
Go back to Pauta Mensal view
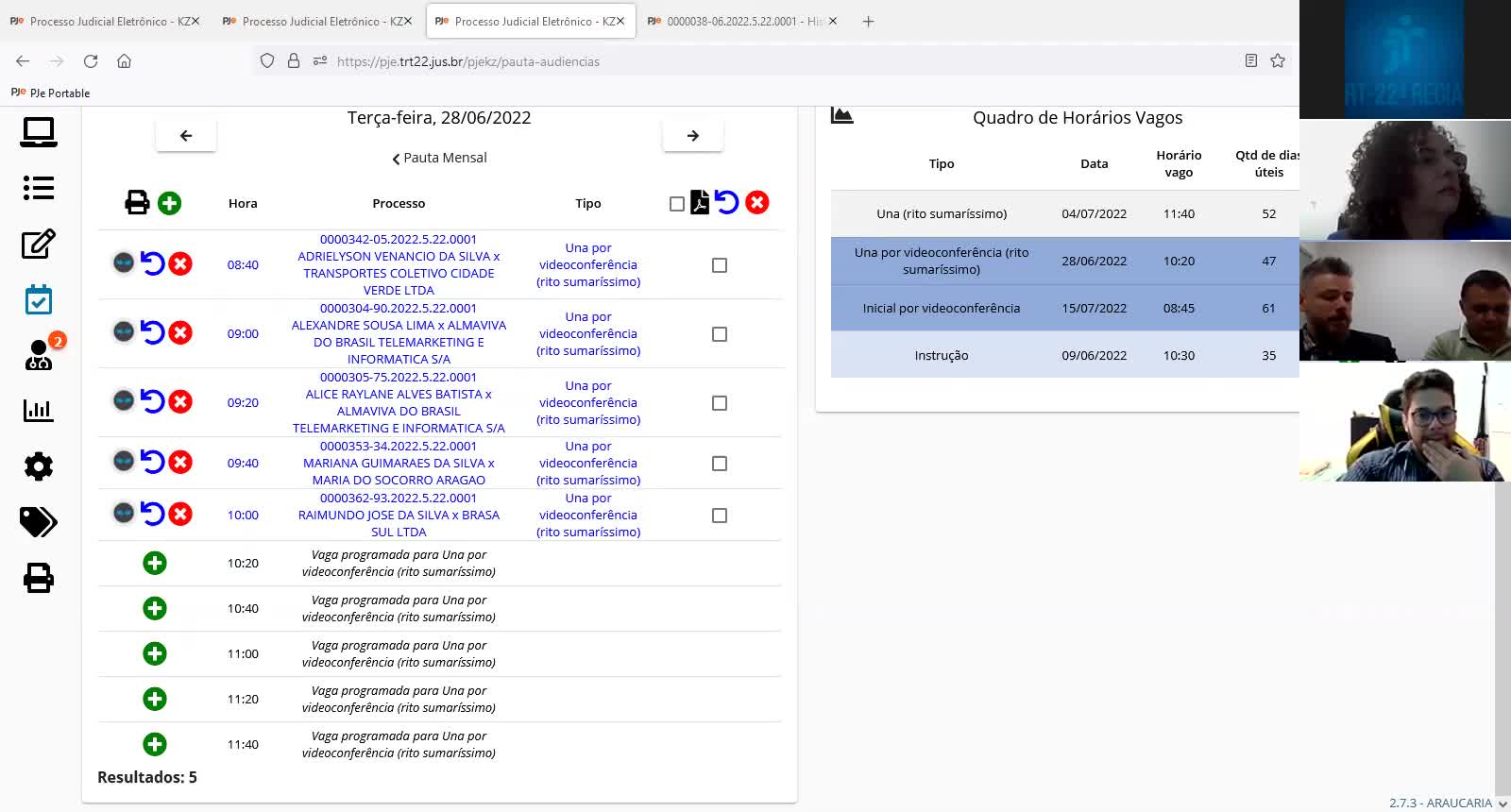click(439, 158)
